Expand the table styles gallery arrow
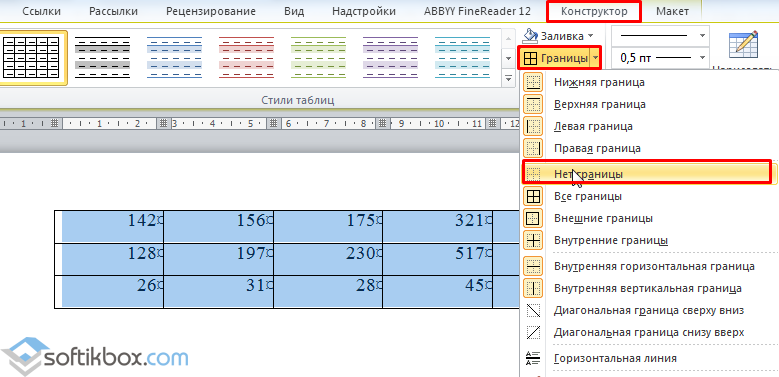The image size is (779, 377). (x=508, y=78)
